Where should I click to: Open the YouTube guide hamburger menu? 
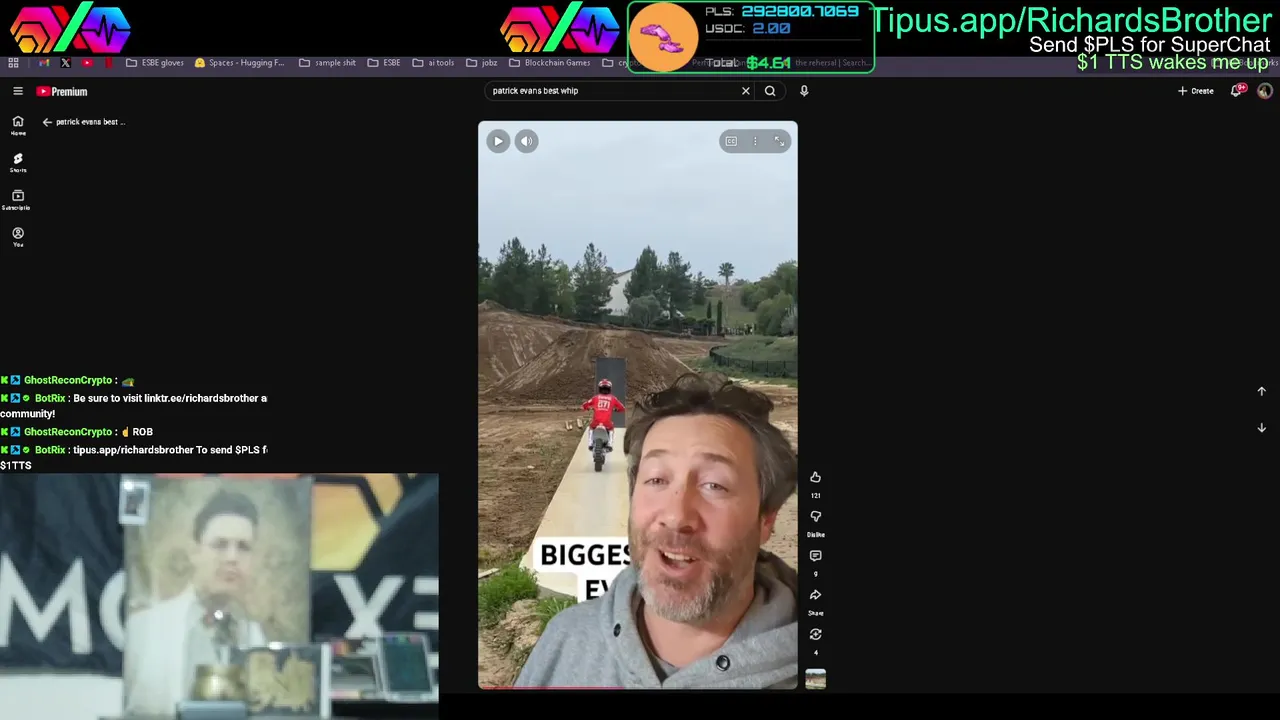pyautogui.click(x=18, y=91)
